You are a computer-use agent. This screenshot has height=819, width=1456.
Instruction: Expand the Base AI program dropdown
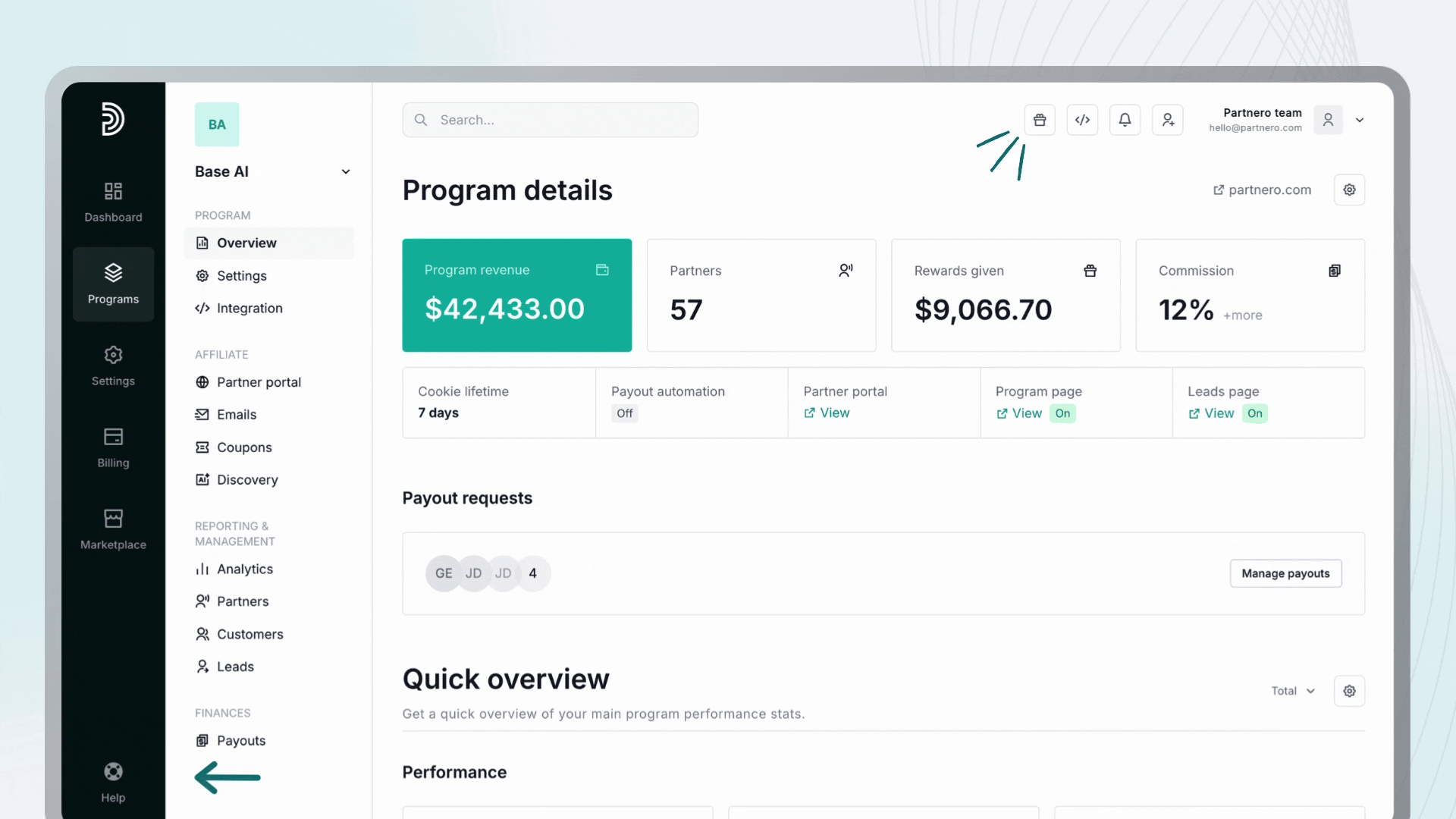coord(346,172)
